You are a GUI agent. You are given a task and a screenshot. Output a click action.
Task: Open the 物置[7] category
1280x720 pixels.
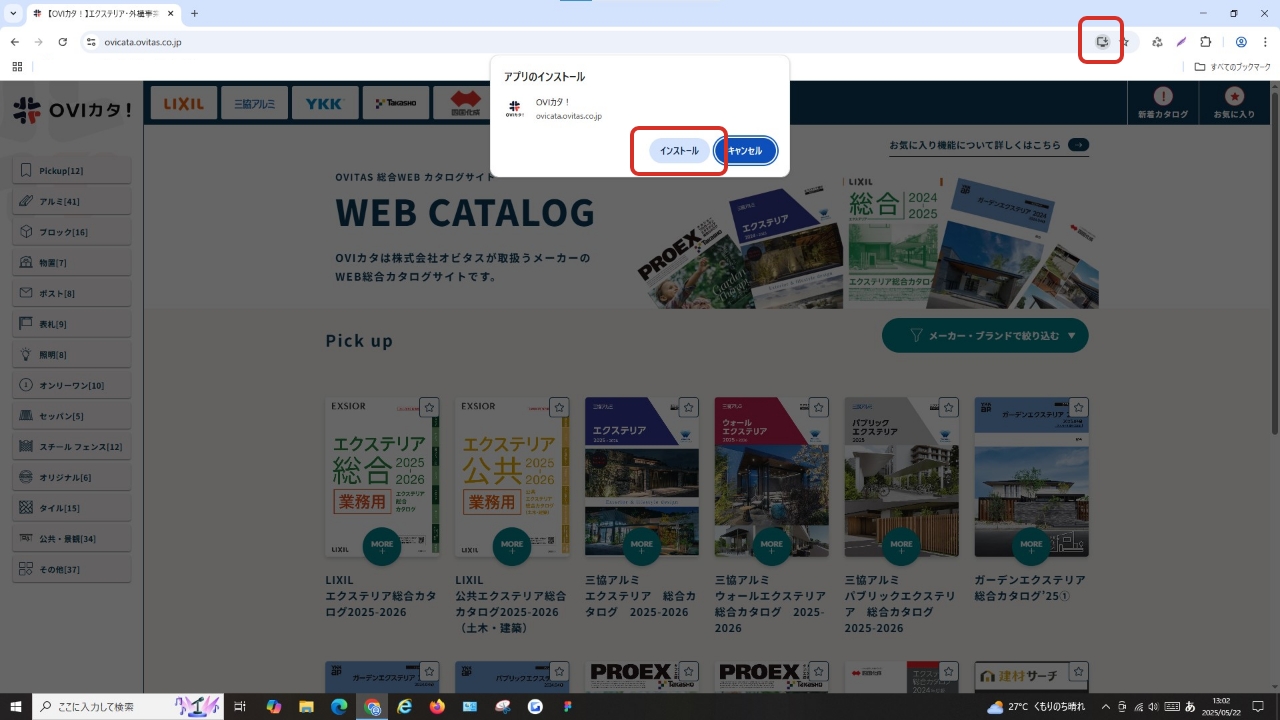pyautogui.click(x=72, y=262)
